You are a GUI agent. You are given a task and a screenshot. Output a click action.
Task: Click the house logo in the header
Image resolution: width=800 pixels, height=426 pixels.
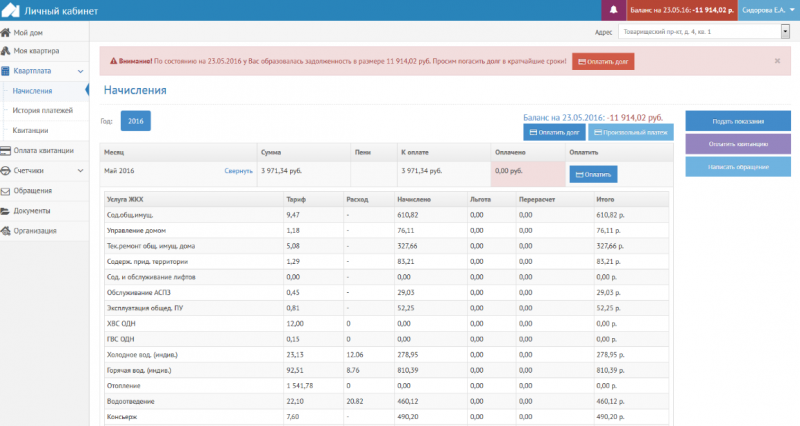pyautogui.click(x=11, y=10)
